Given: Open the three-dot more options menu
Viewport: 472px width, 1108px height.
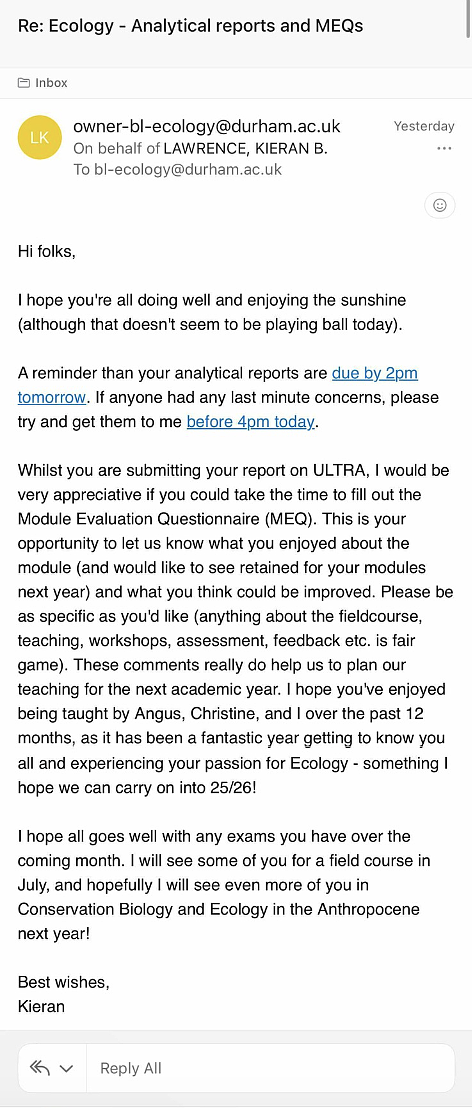Looking at the screenshot, I should (x=444, y=148).
